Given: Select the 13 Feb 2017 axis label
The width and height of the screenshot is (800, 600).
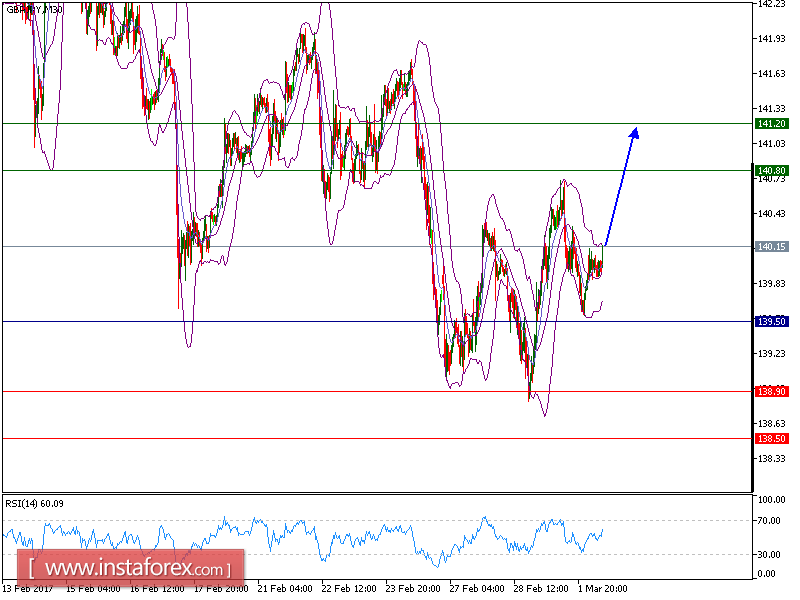Looking at the screenshot, I should (25, 589).
